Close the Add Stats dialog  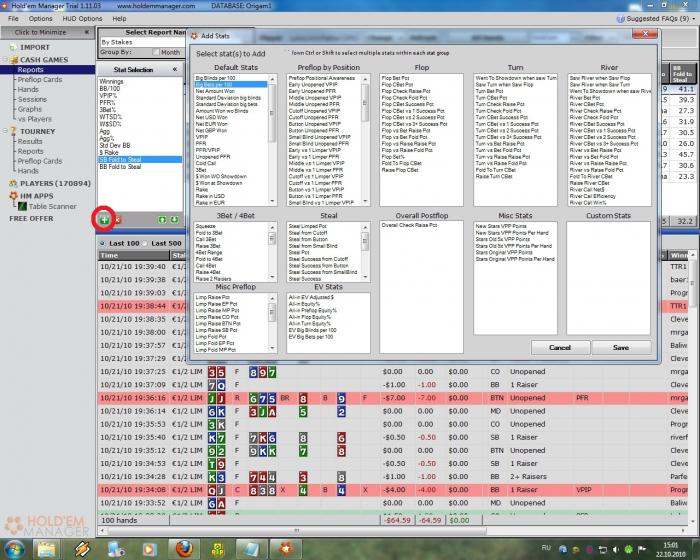coord(645,34)
